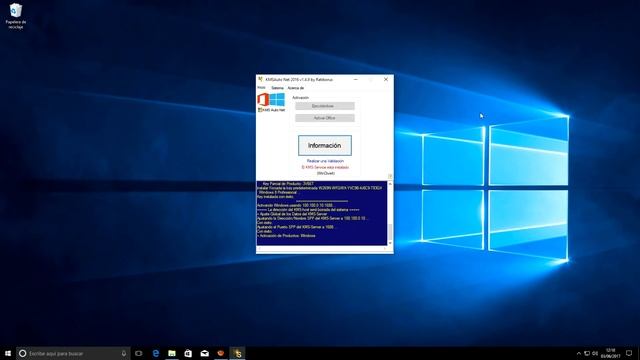Close the KMSAuto Net window
This screenshot has height=360, width=640.
(386, 80)
